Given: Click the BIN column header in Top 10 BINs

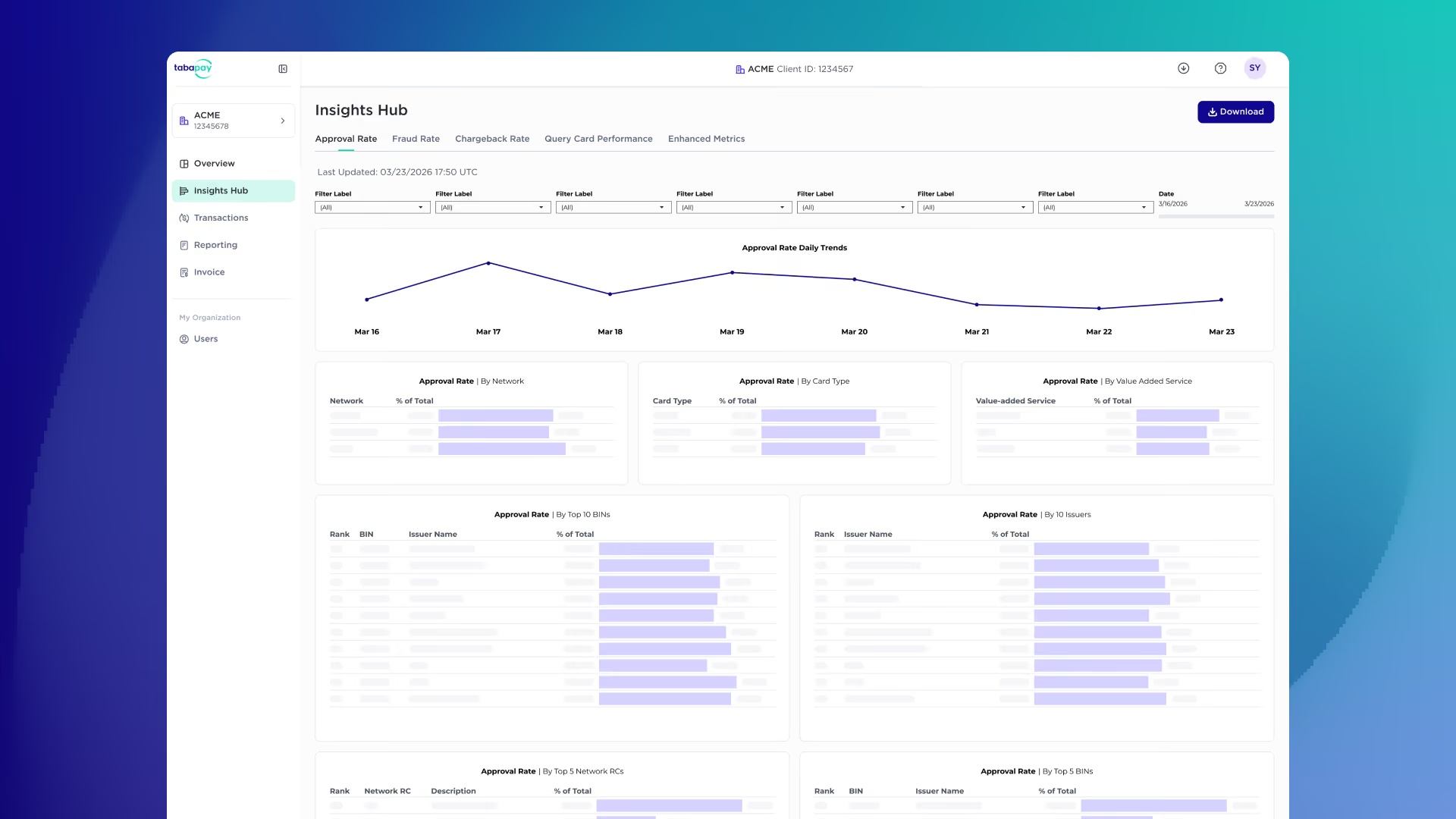Looking at the screenshot, I should tap(366, 535).
